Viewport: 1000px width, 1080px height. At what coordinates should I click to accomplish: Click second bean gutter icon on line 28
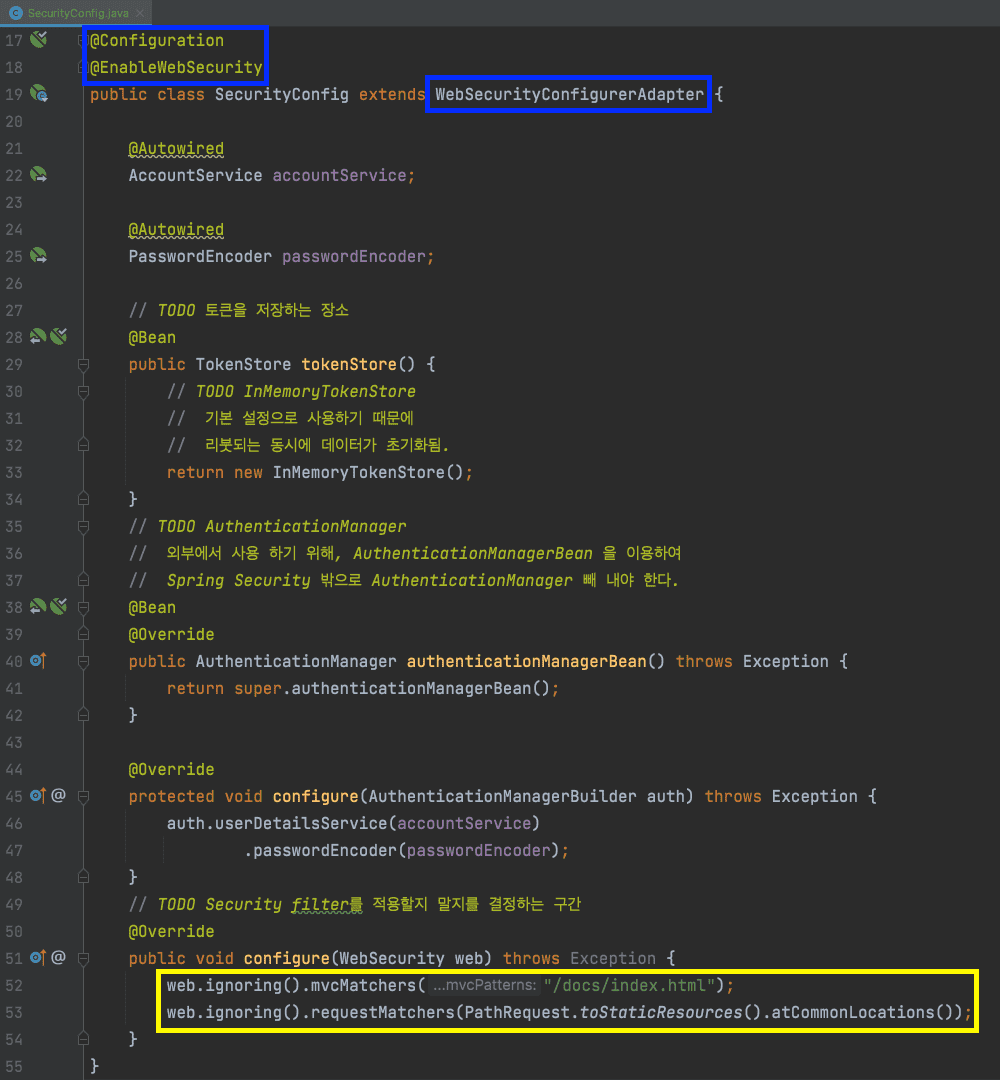tap(59, 336)
